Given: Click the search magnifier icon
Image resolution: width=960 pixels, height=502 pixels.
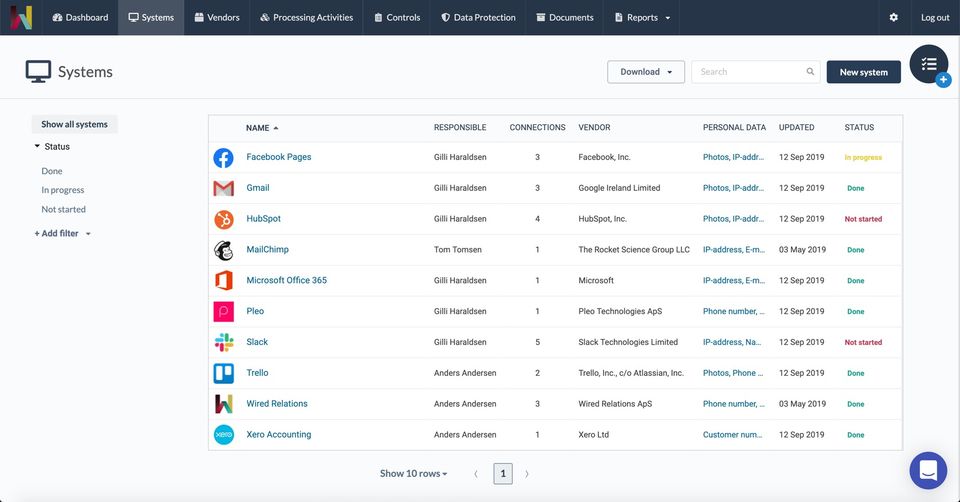Looking at the screenshot, I should pos(811,72).
